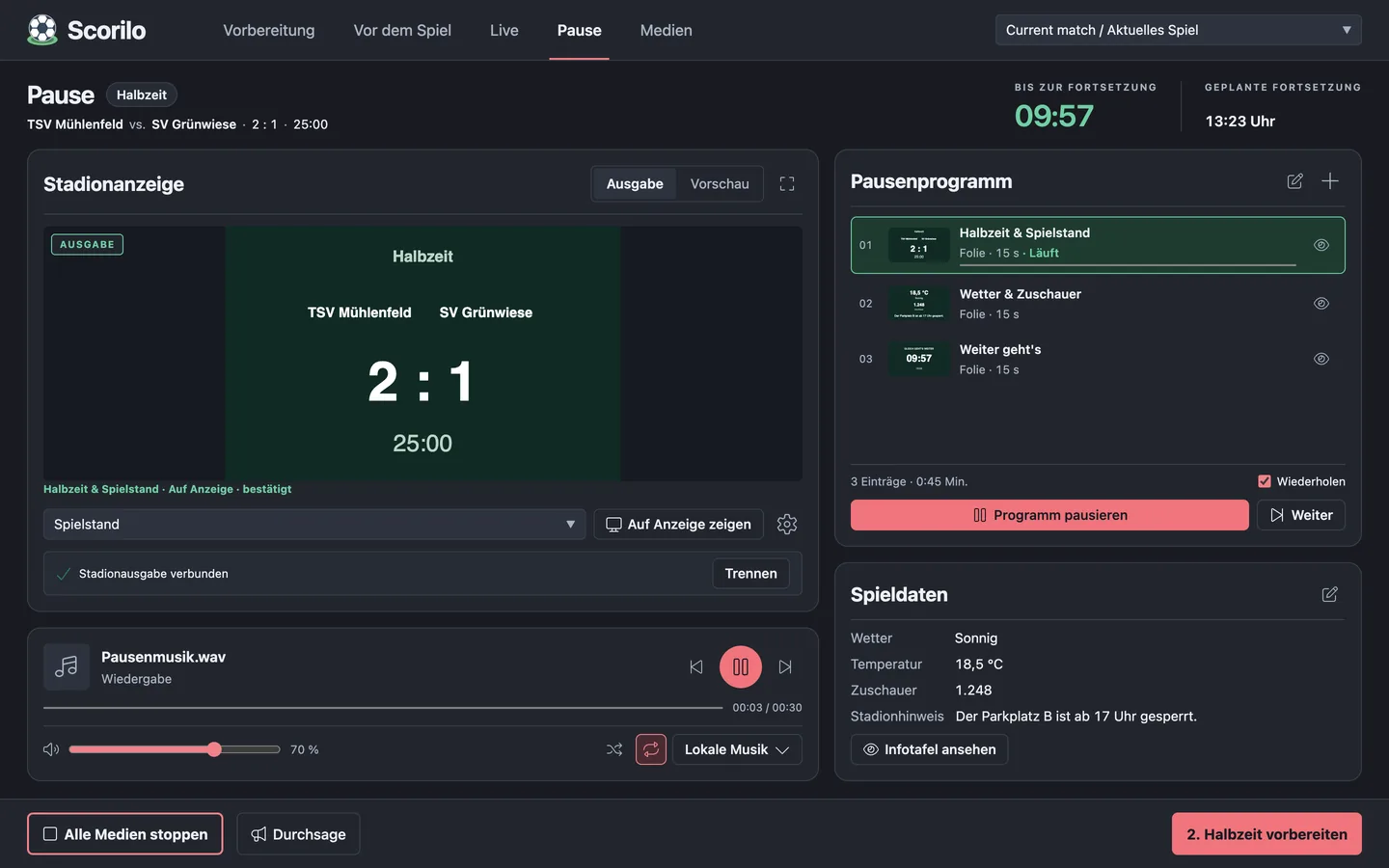Switch display to Vorschau mode
The width and height of the screenshot is (1389, 868).
[x=720, y=184]
